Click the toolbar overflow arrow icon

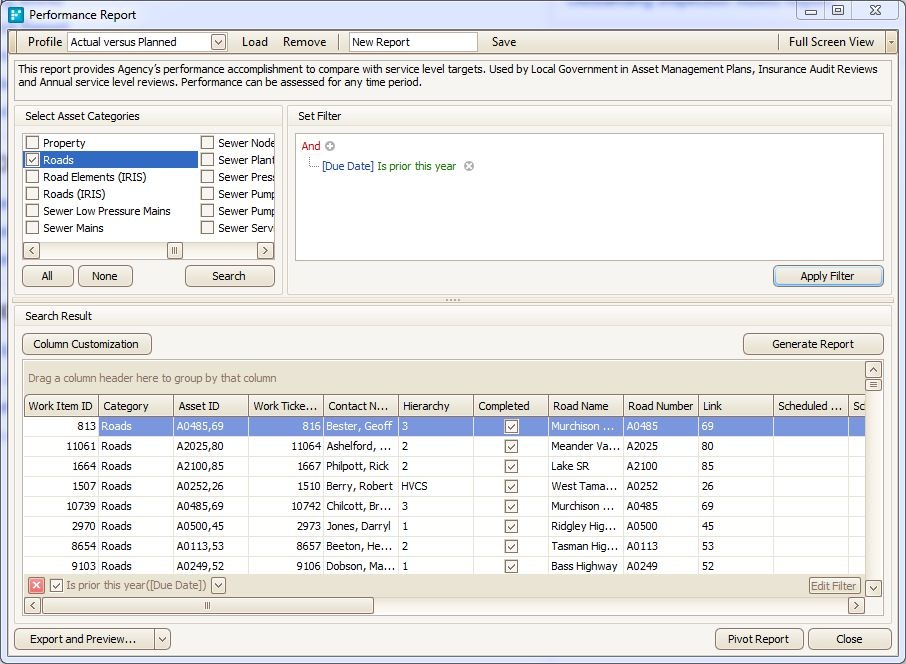click(891, 42)
